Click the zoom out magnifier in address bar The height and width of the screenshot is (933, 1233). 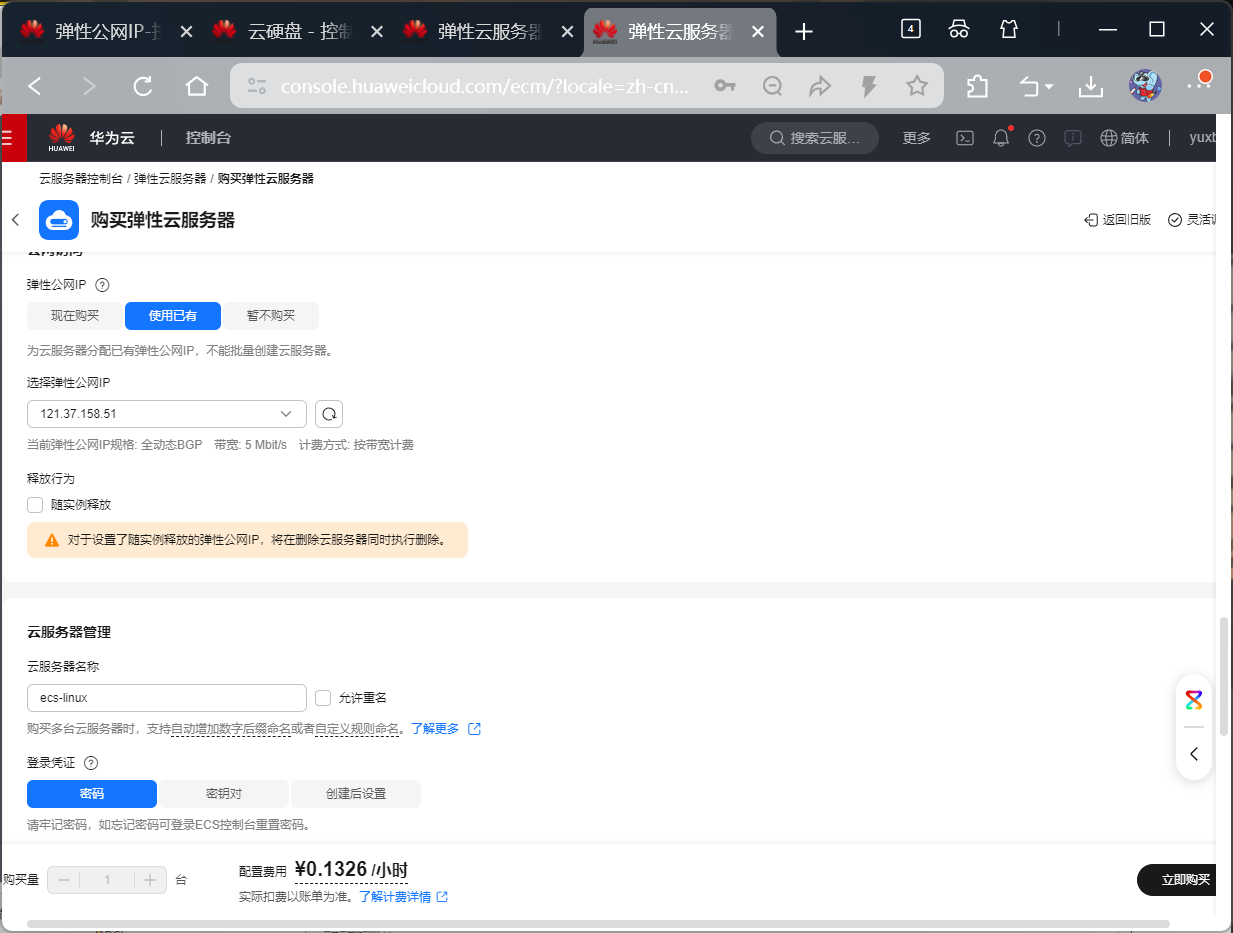[772, 86]
